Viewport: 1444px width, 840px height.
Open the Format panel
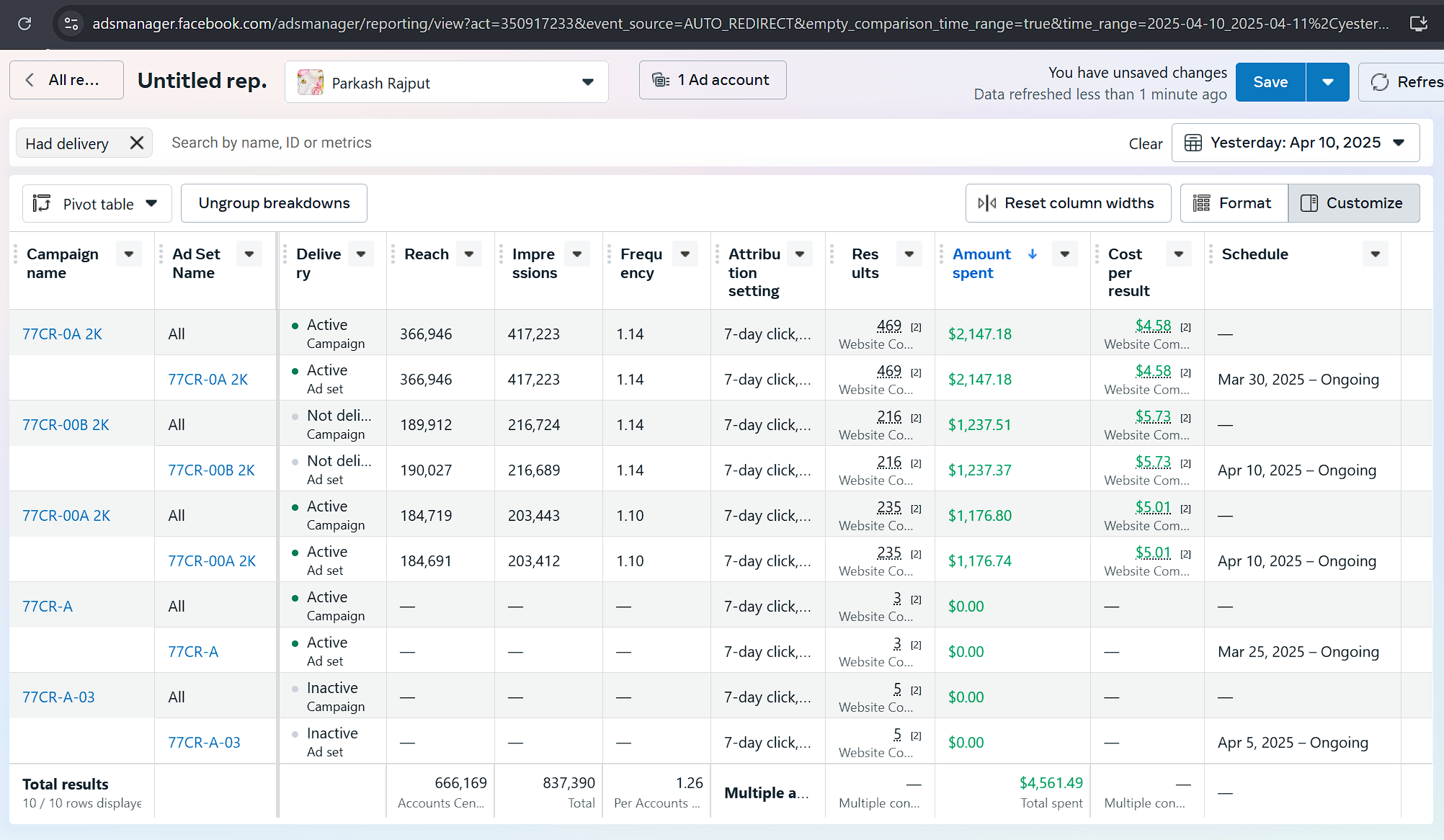[1234, 203]
